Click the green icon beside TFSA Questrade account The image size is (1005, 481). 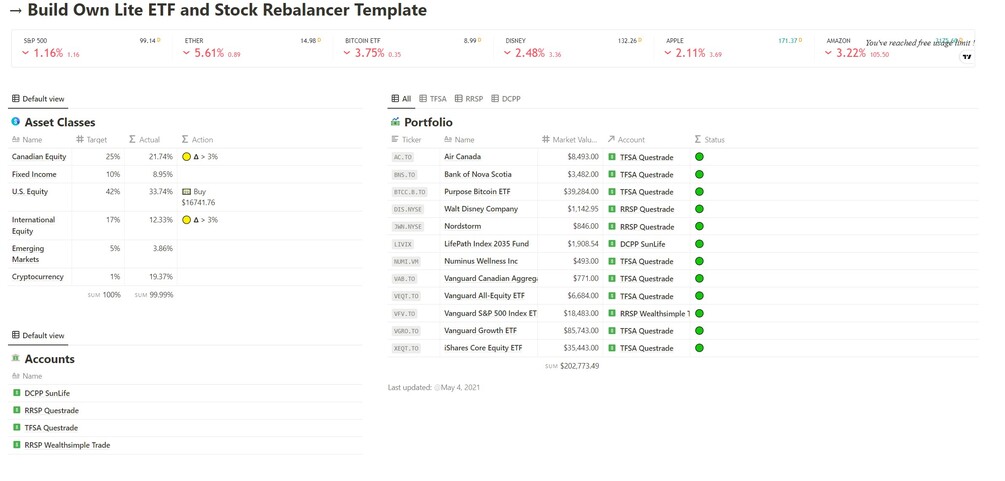(17, 427)
